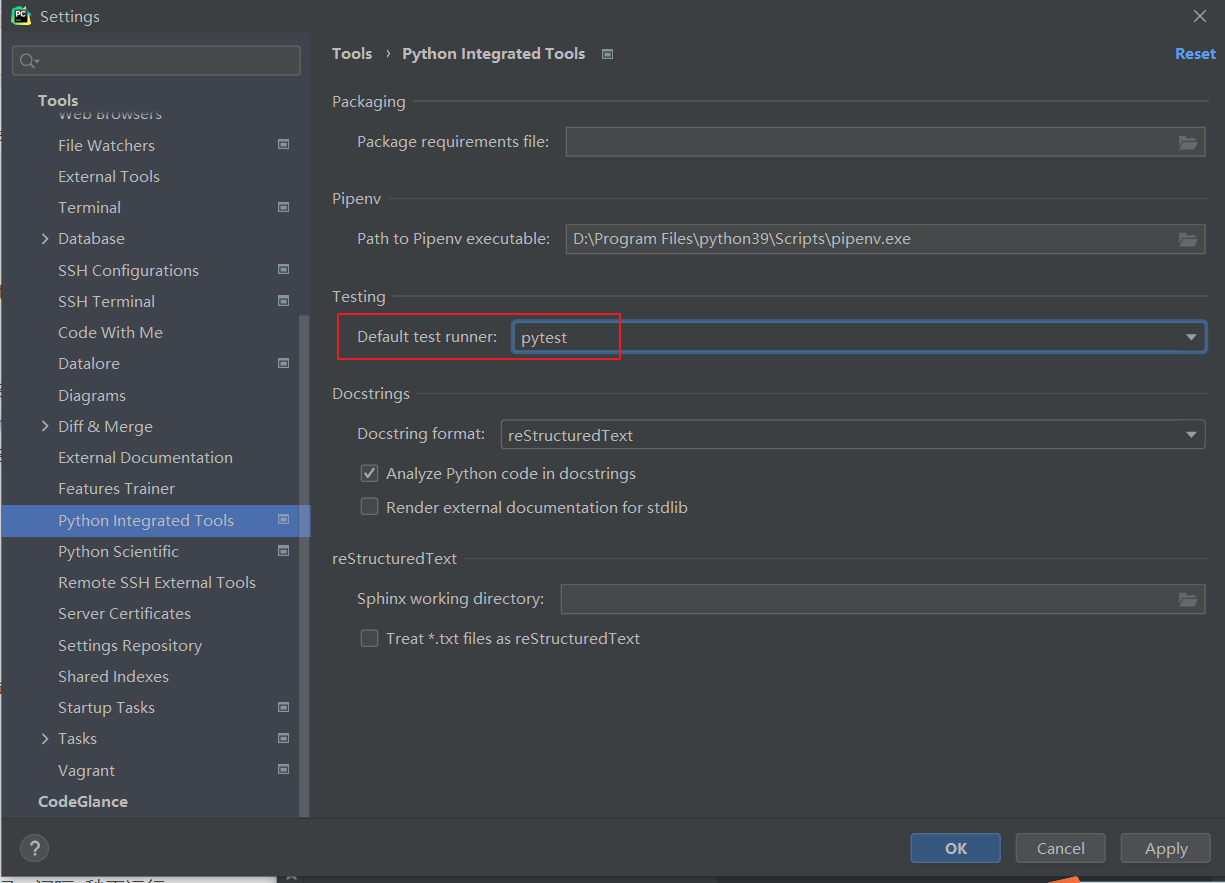Click the search magnifier icon

pos(28,61)
